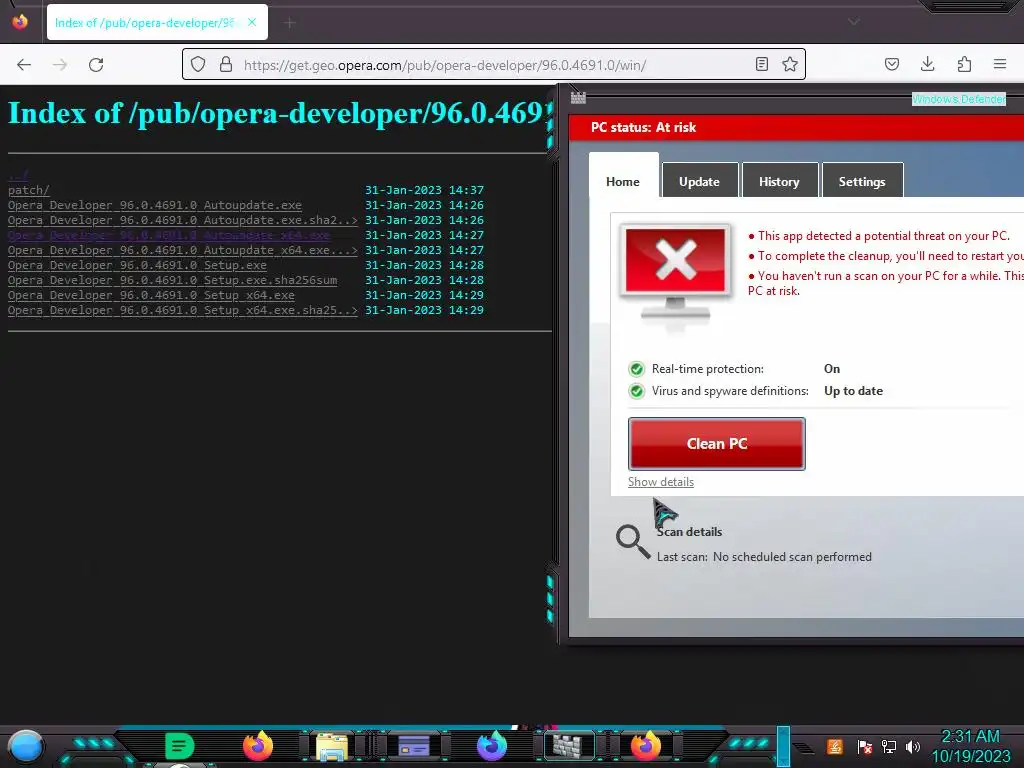Screen dimensions: 1024x768
Task: Click the Scan details magnifier icon
Action: click(632, 542)
